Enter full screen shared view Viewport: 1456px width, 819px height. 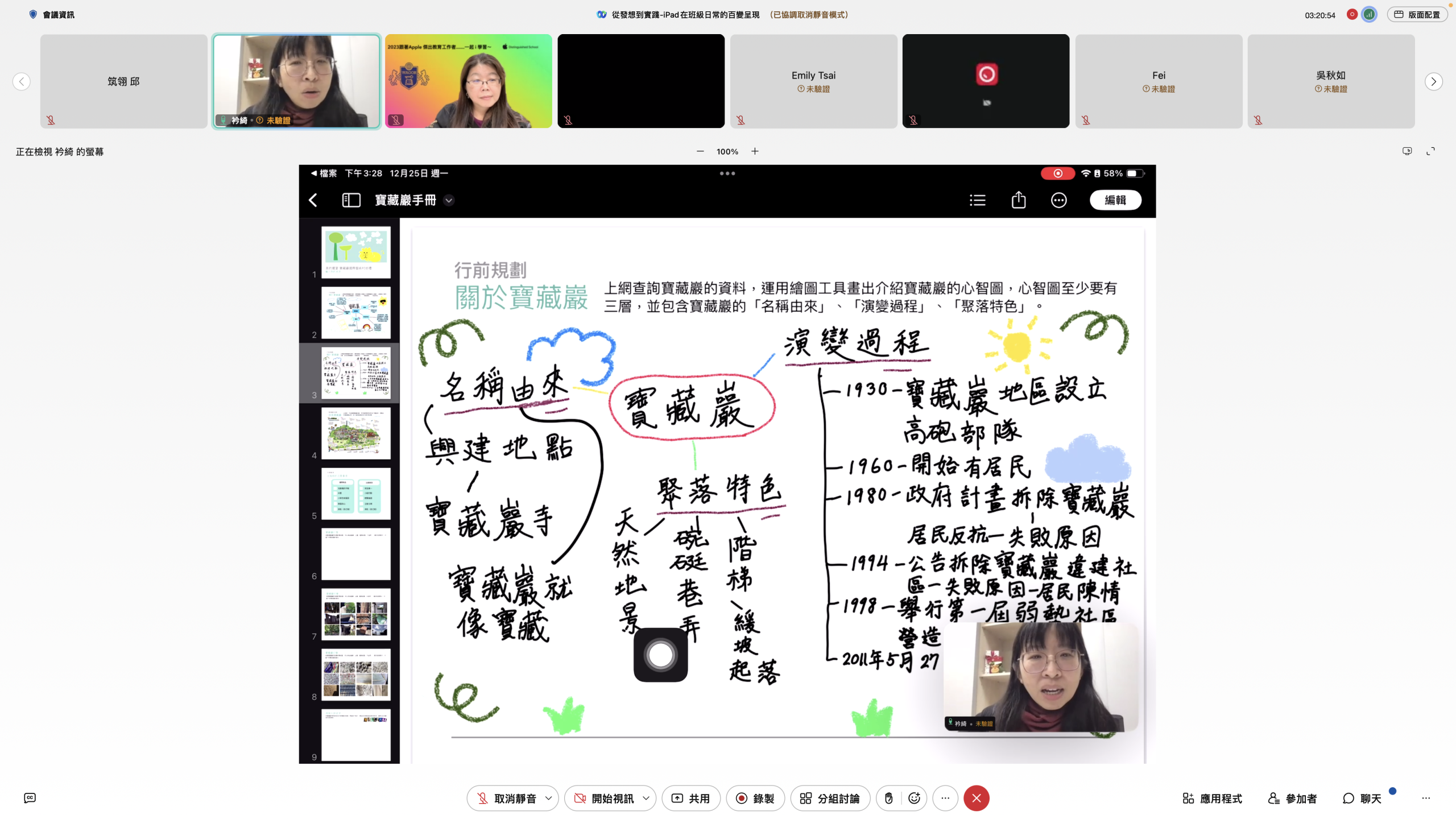(x=1430, y=151)
